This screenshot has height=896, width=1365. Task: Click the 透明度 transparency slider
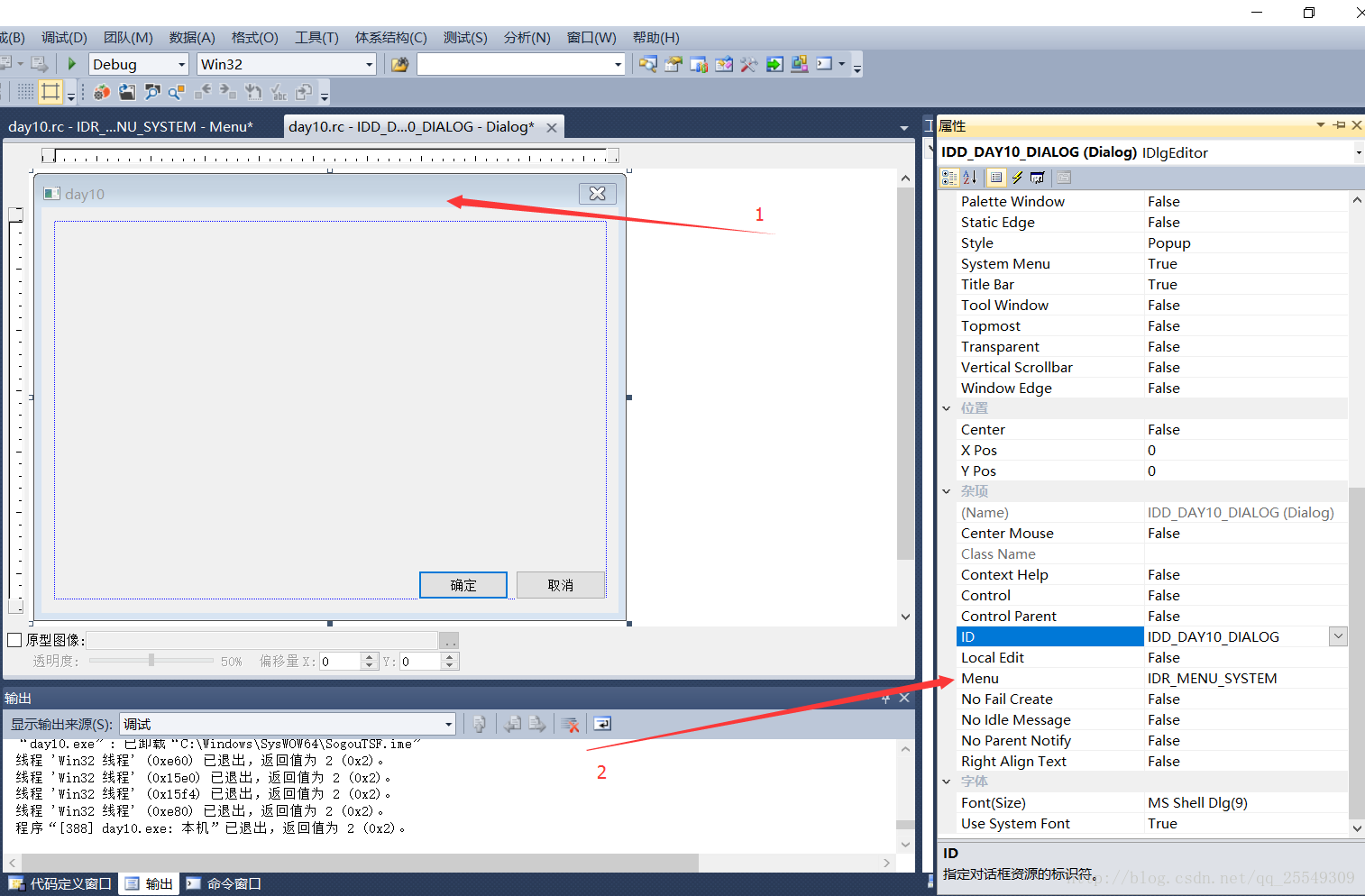coord(151,661)
